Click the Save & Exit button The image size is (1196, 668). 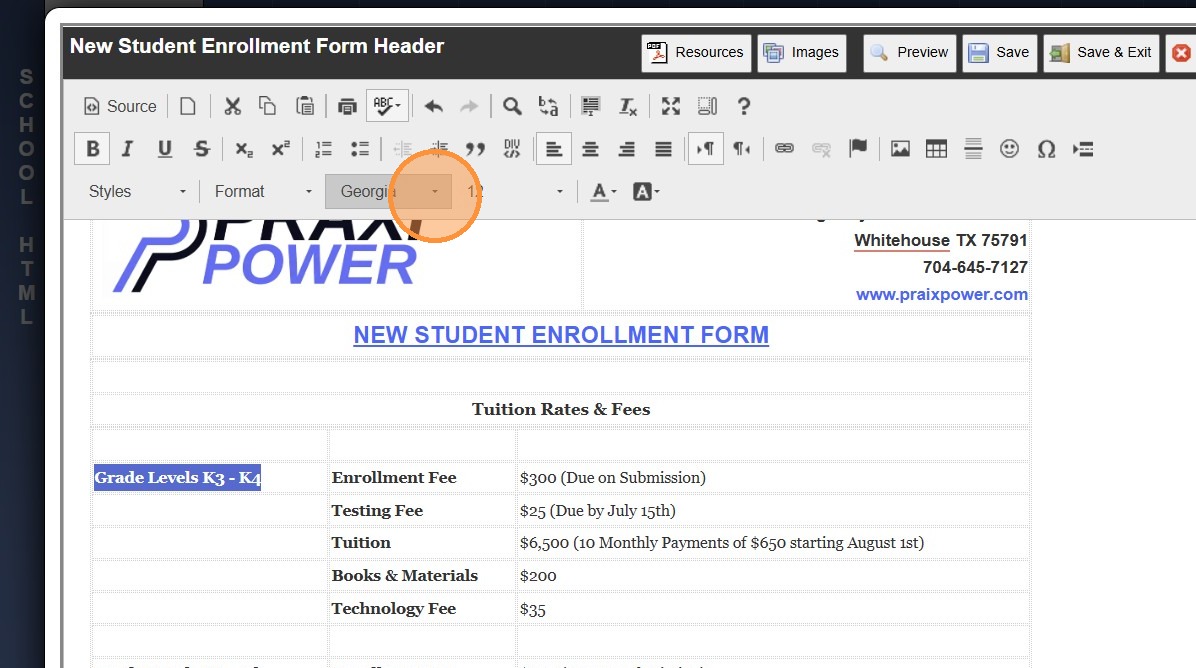pyautogui.click(x=1101, y=53)
